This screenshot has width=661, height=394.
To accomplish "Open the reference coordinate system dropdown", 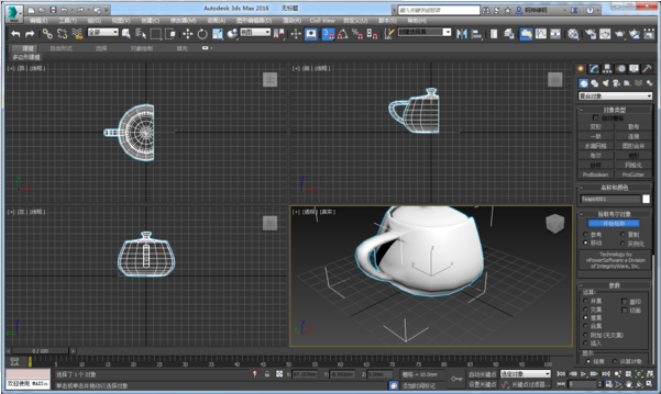I will (255, 32).
